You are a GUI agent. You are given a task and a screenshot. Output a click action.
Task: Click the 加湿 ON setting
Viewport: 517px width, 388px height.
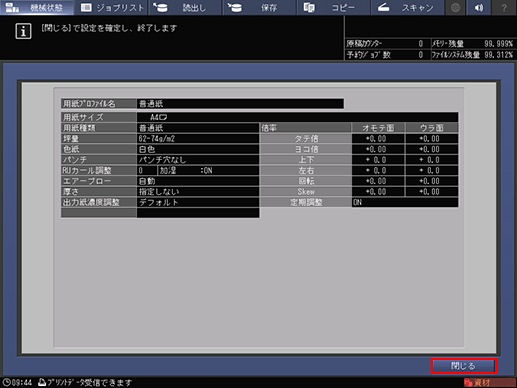(208, 170)
